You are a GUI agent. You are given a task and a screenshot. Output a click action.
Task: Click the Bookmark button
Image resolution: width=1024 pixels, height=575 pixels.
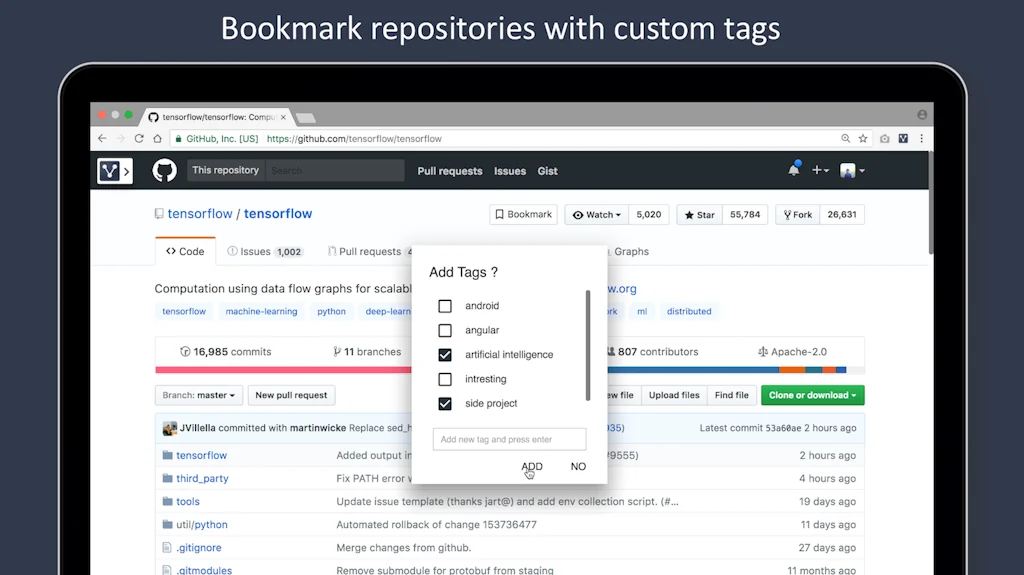[523, 215]
